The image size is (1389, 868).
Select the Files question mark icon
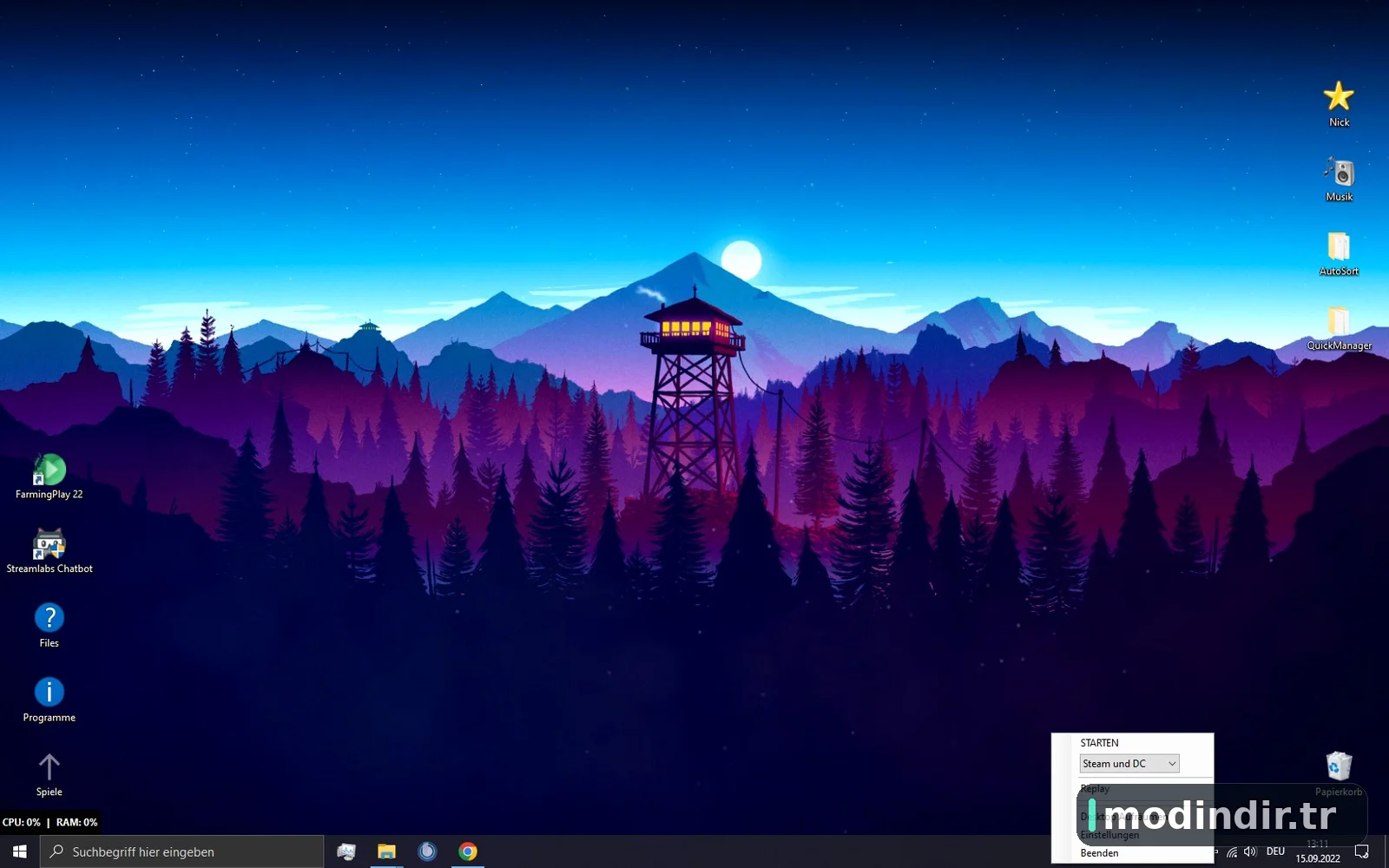pos(49,625)
